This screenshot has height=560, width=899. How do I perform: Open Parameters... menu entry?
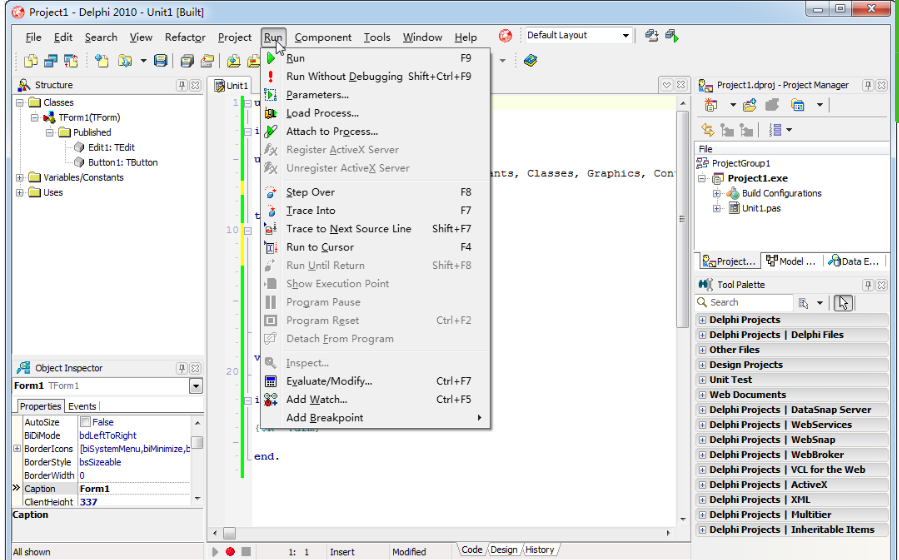pos(376,95)
